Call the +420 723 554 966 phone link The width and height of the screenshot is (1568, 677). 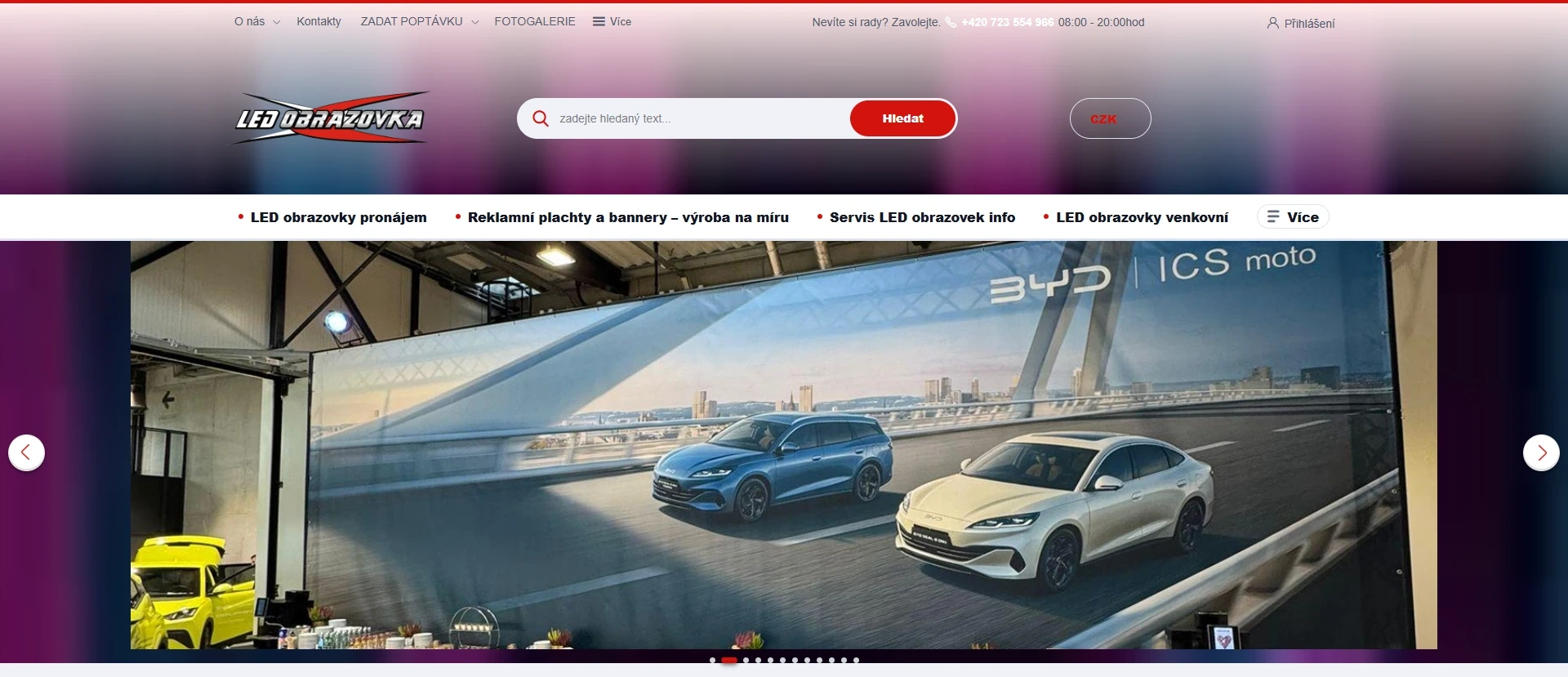tap(1008, 23)
